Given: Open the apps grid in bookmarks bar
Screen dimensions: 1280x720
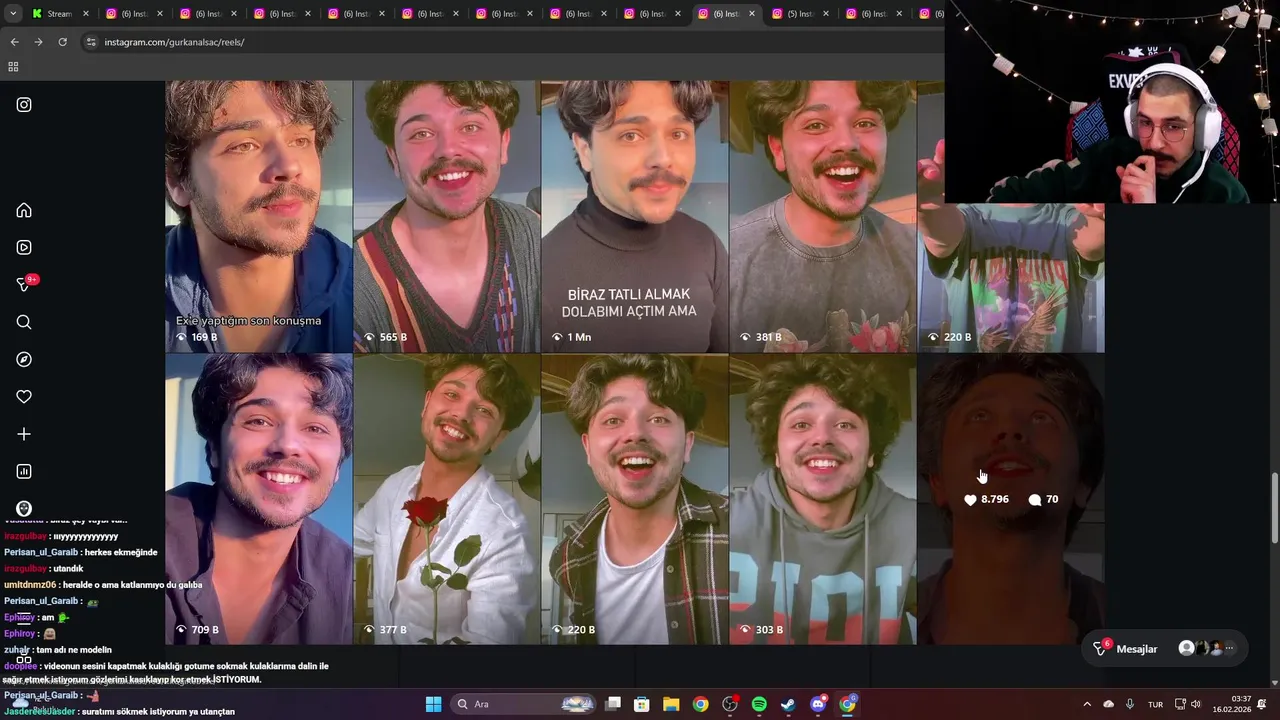Looking at the screenshot, I should coord(13,67).
